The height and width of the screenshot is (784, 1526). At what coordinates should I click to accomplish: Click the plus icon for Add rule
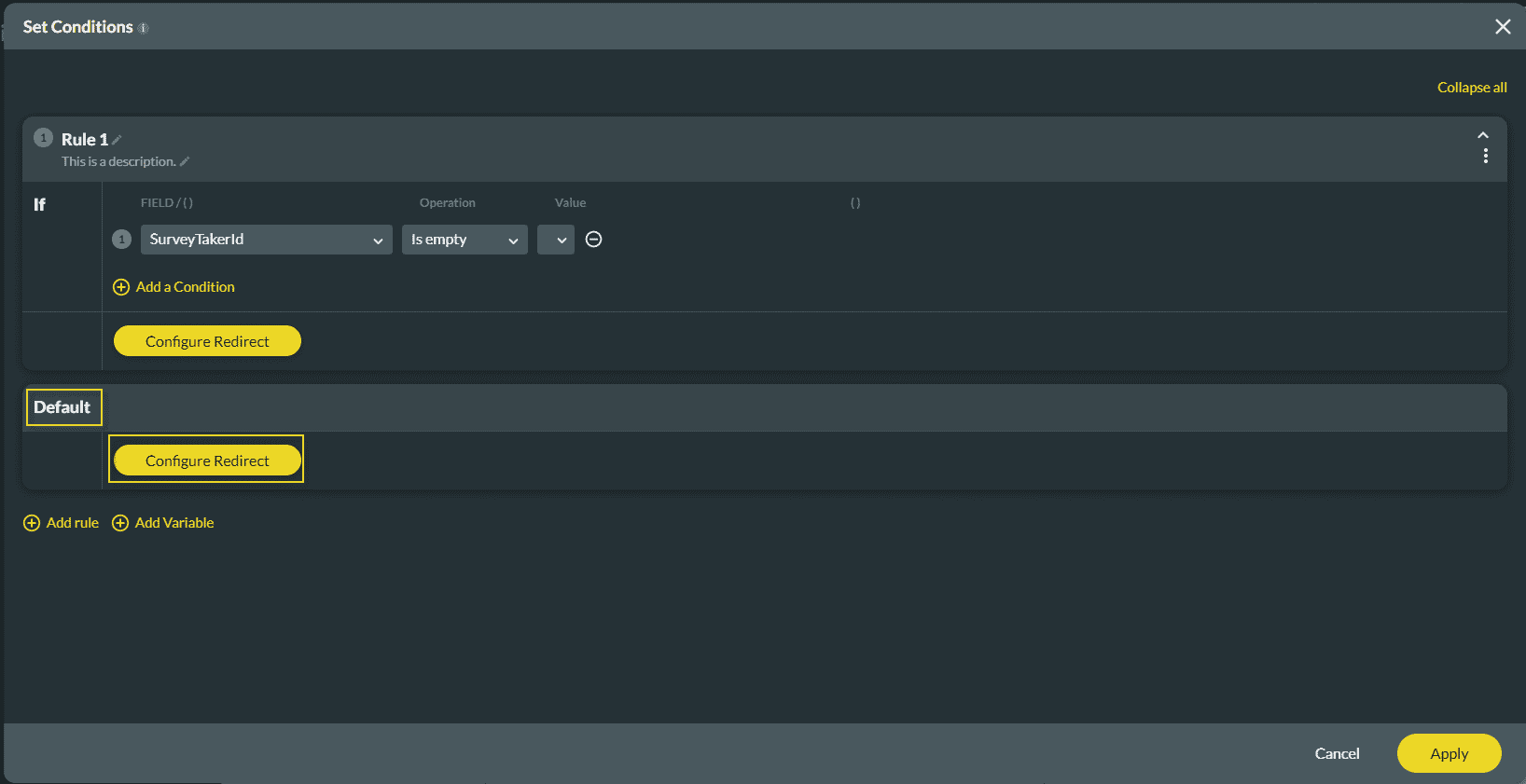click(32, 523)
